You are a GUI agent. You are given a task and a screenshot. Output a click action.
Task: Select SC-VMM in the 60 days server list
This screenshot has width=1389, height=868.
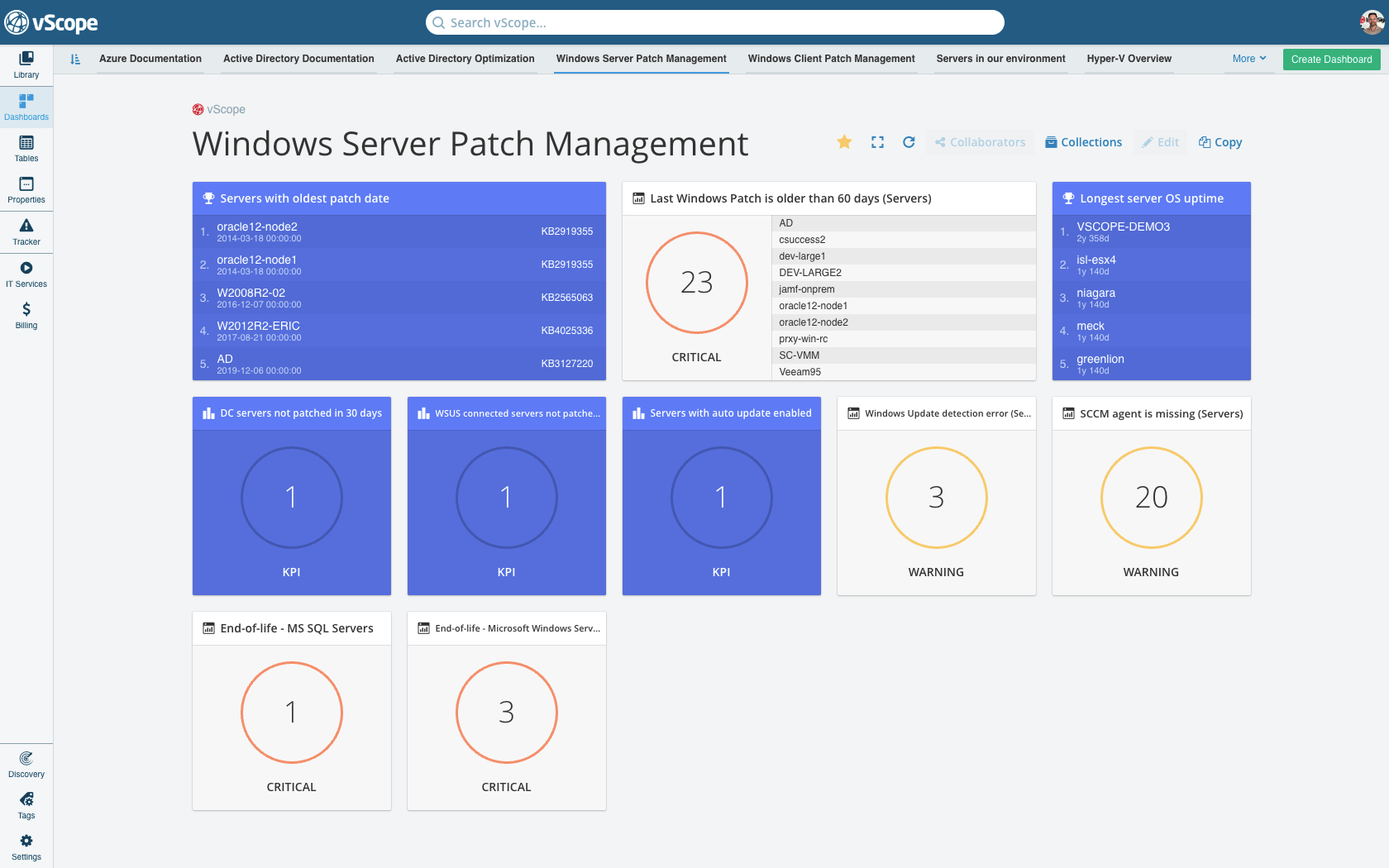pyautogui.click(x=904, y=355)
